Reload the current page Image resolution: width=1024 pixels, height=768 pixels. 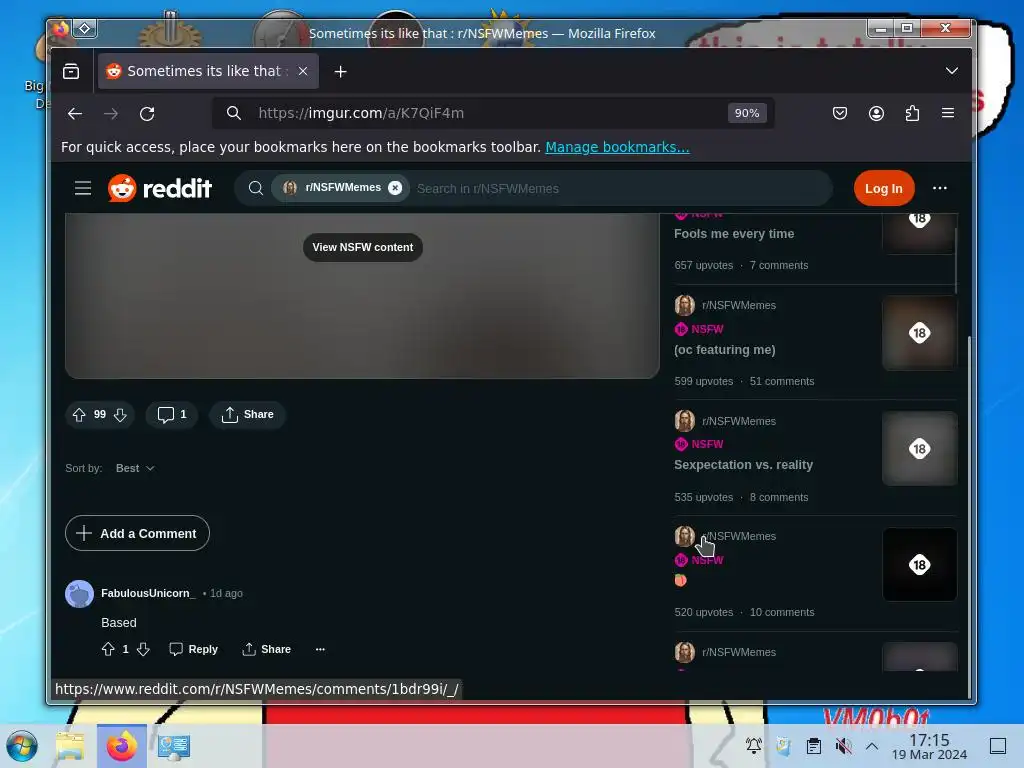[x=147, y=114]
